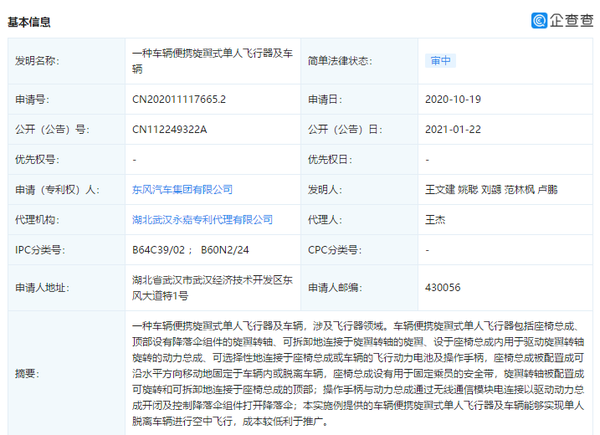Open the 东风汽车集团有限公司 applicant link
This screenshot has height=435, width=600.
tap(182, 189)
